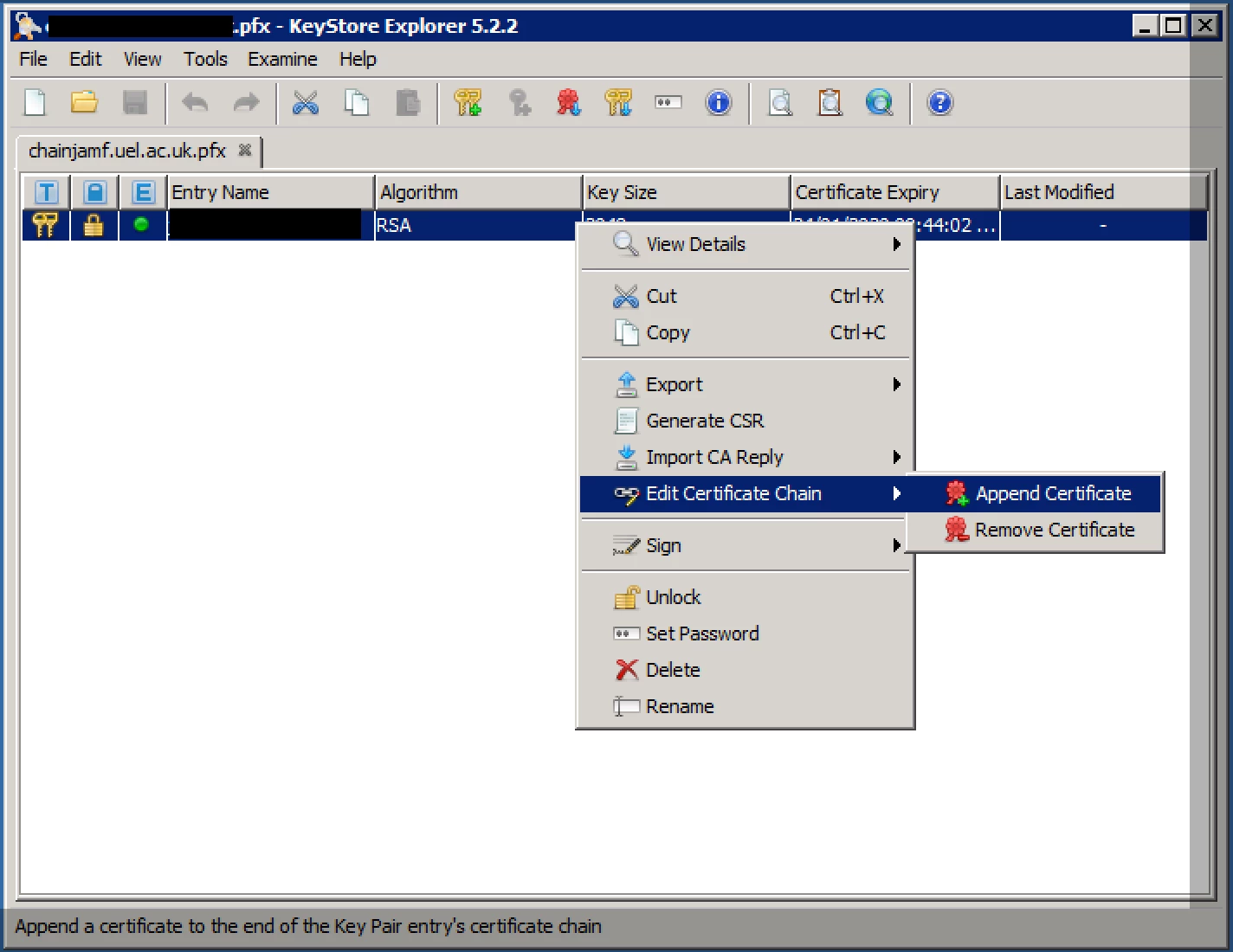Screen dimensions: 1233x952
Task: Open the Examine menu
Action: tap(282, 59)
